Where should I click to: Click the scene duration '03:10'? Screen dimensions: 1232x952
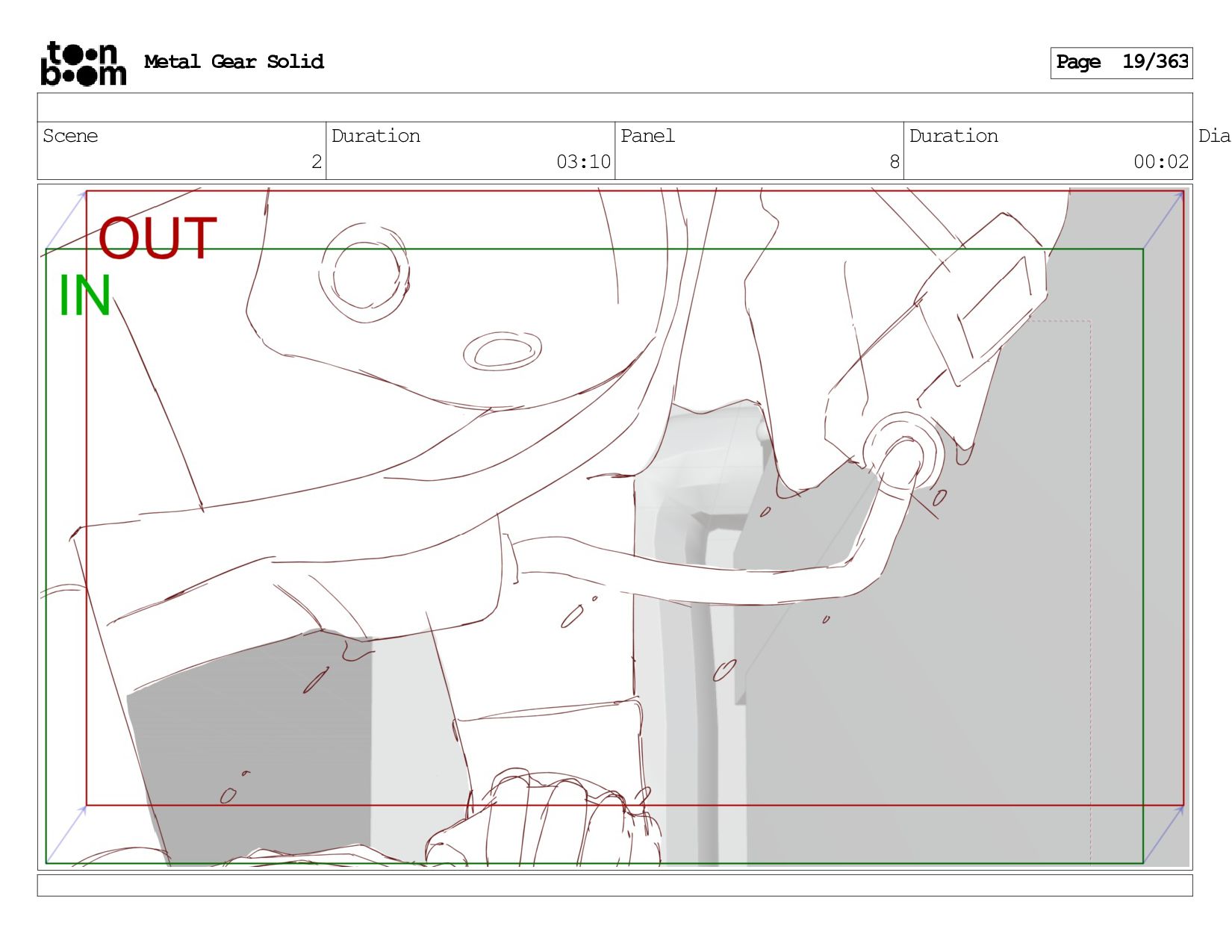[x=583, y=162]
